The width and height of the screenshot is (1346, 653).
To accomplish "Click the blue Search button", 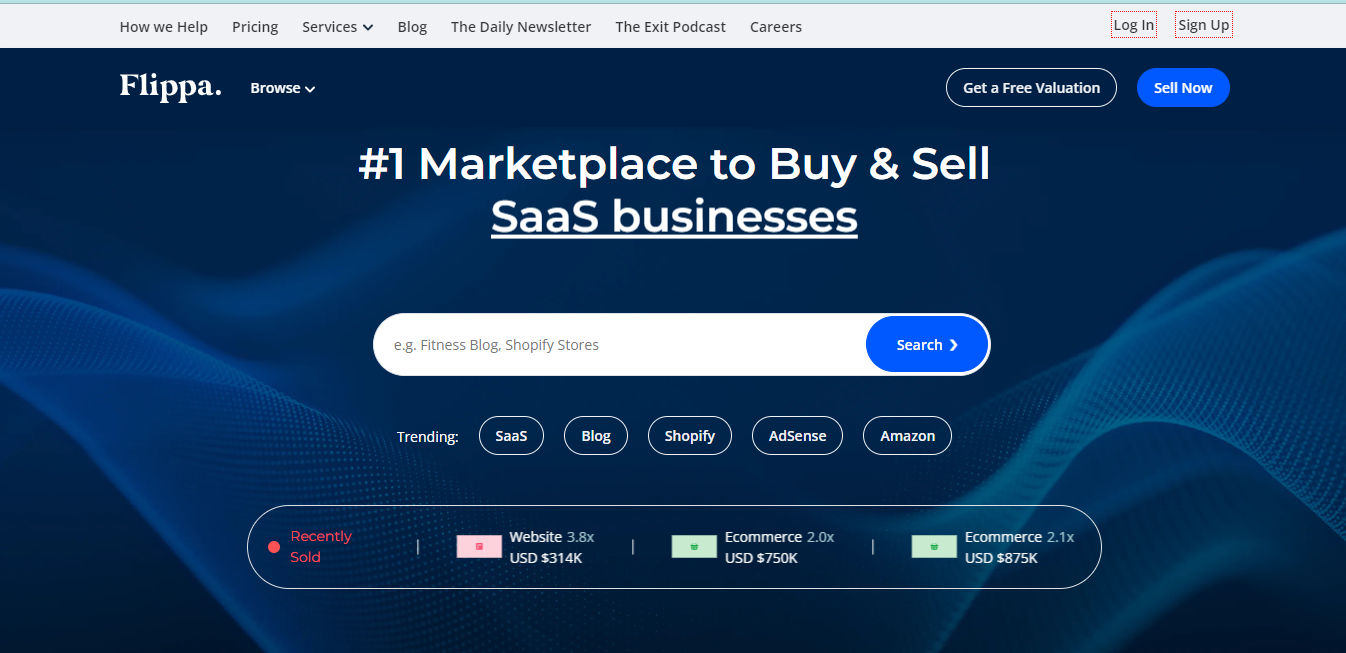I will tap(927, 345).
